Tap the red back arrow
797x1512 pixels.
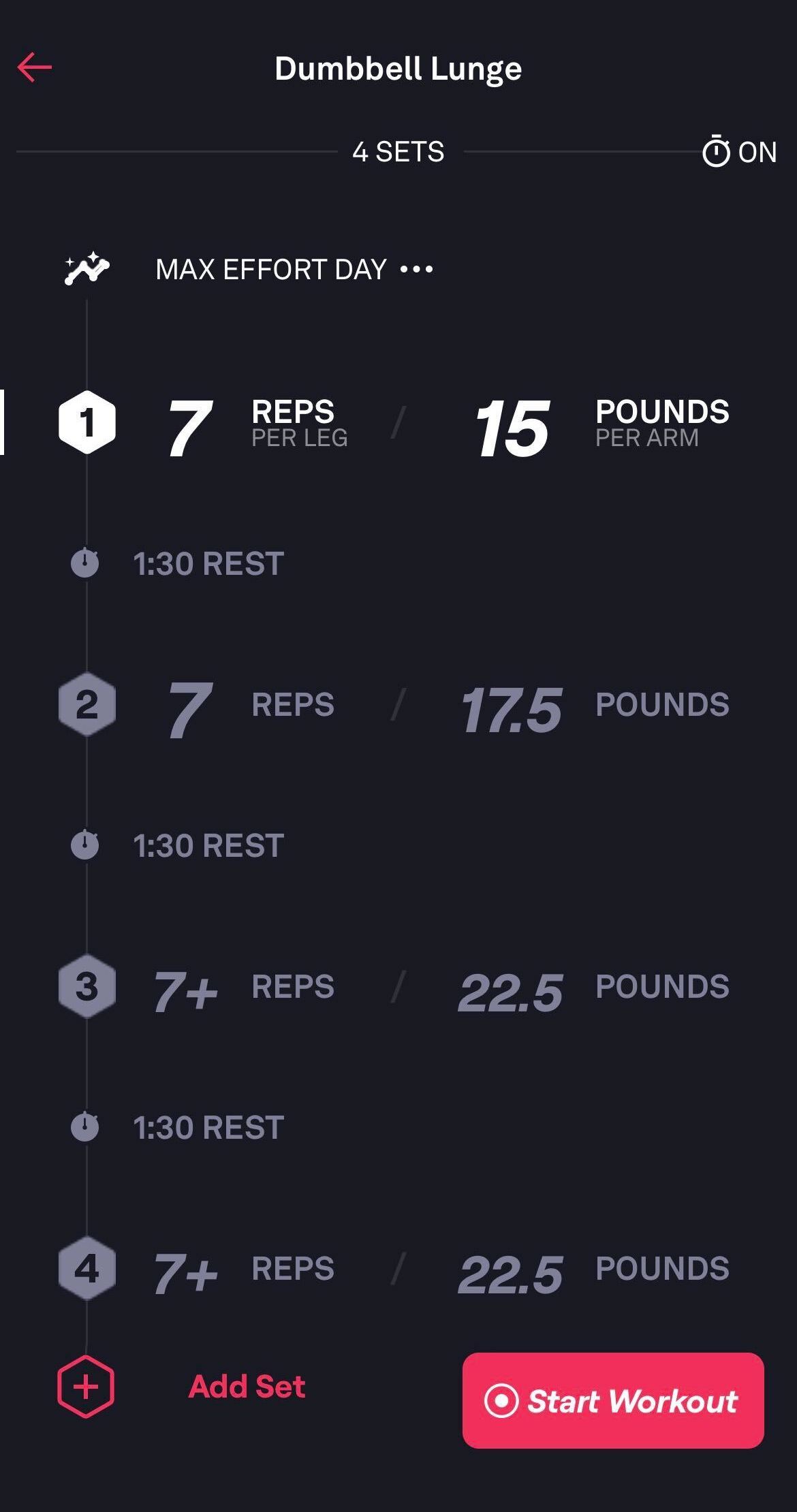(35, 67)
